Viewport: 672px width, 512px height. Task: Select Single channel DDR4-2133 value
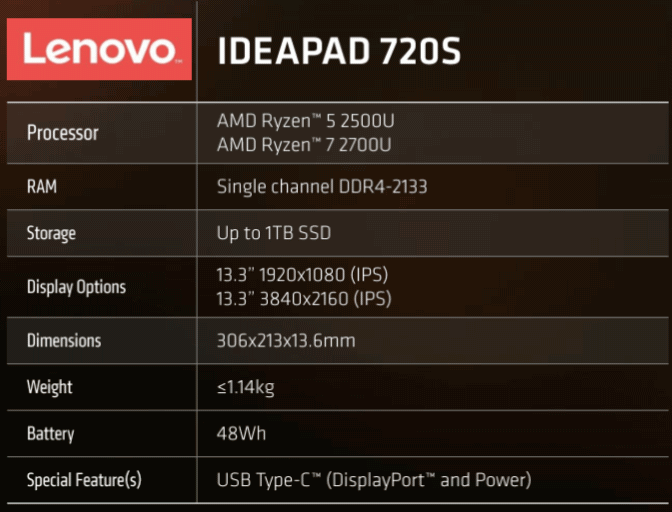[322, 187]
